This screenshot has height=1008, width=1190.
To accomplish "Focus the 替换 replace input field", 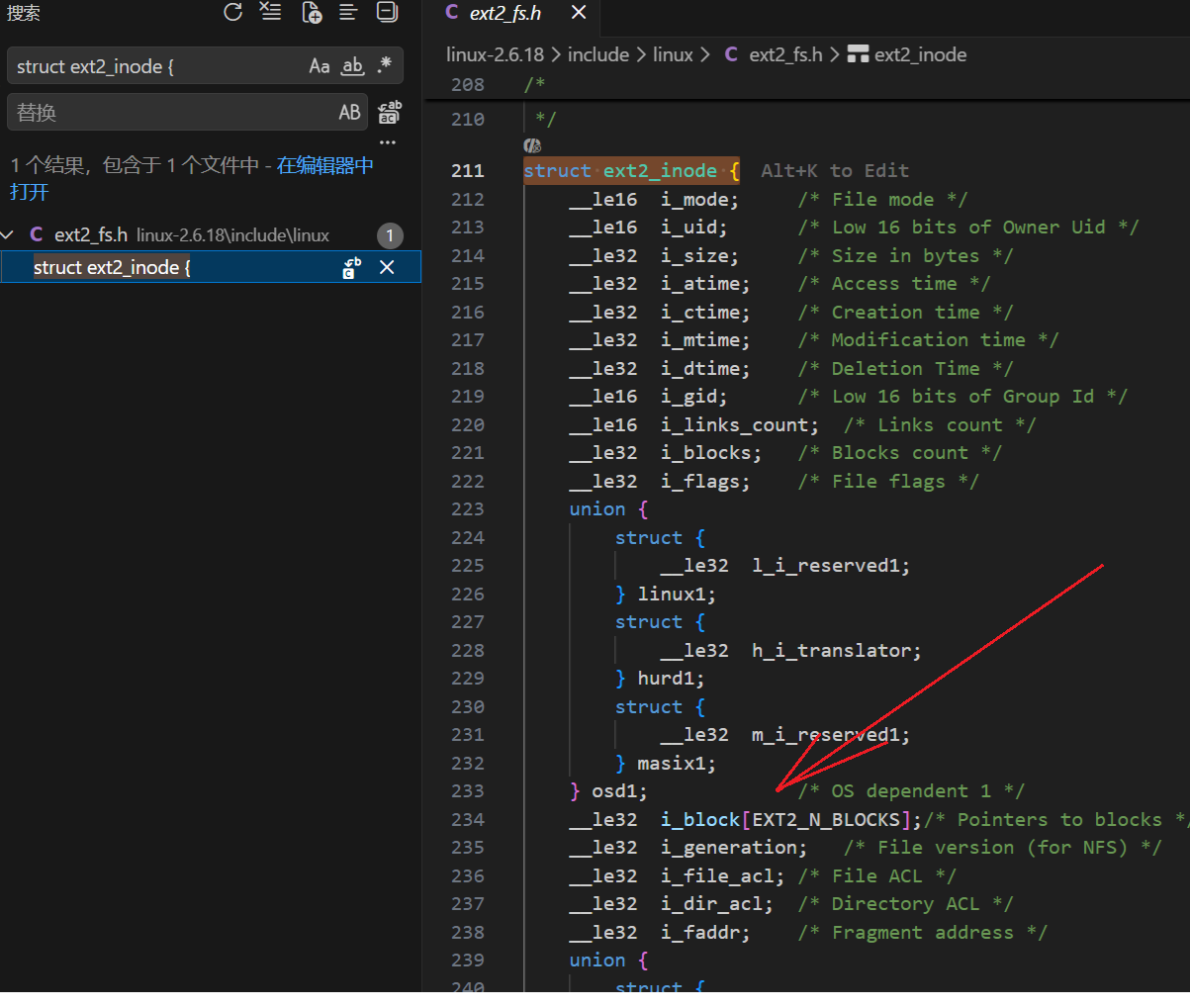I will tap(173, 113).
